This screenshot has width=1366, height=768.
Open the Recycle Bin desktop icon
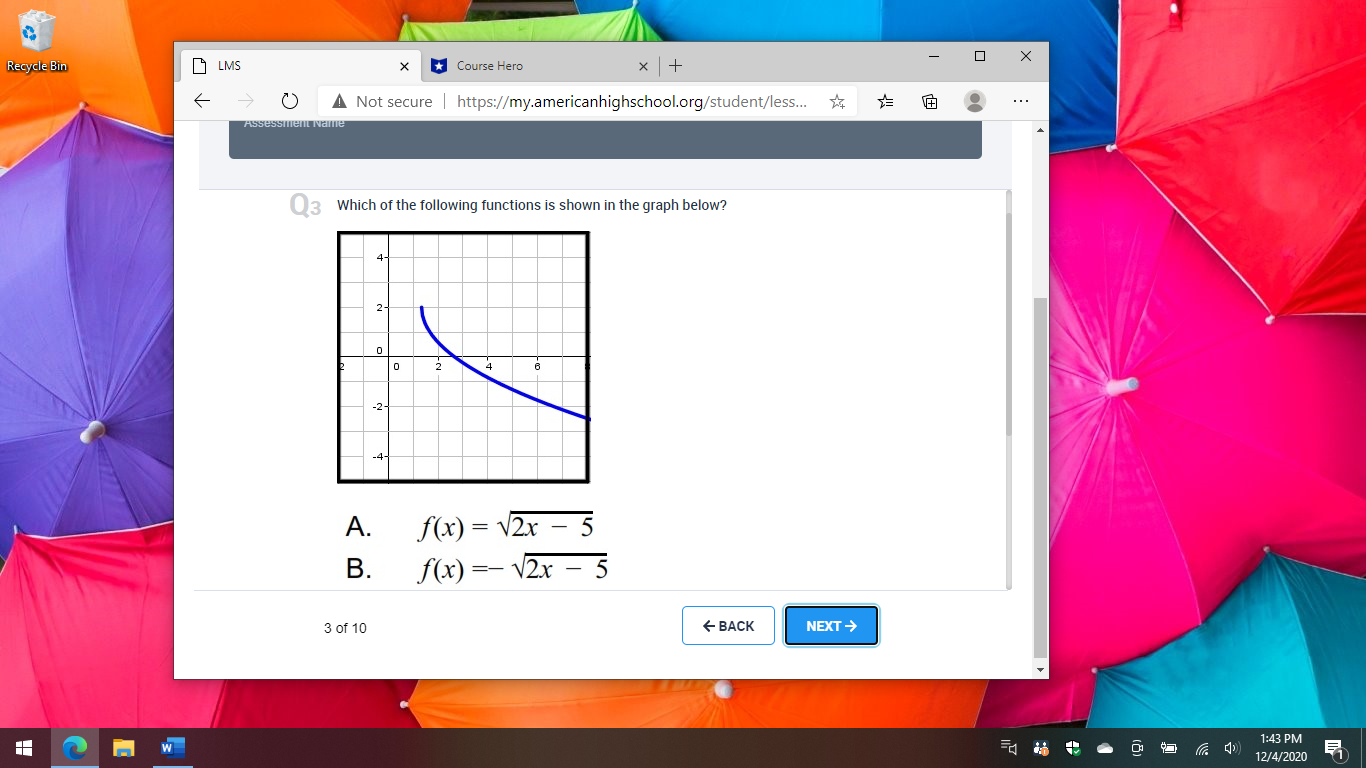(x=37, y=41)
